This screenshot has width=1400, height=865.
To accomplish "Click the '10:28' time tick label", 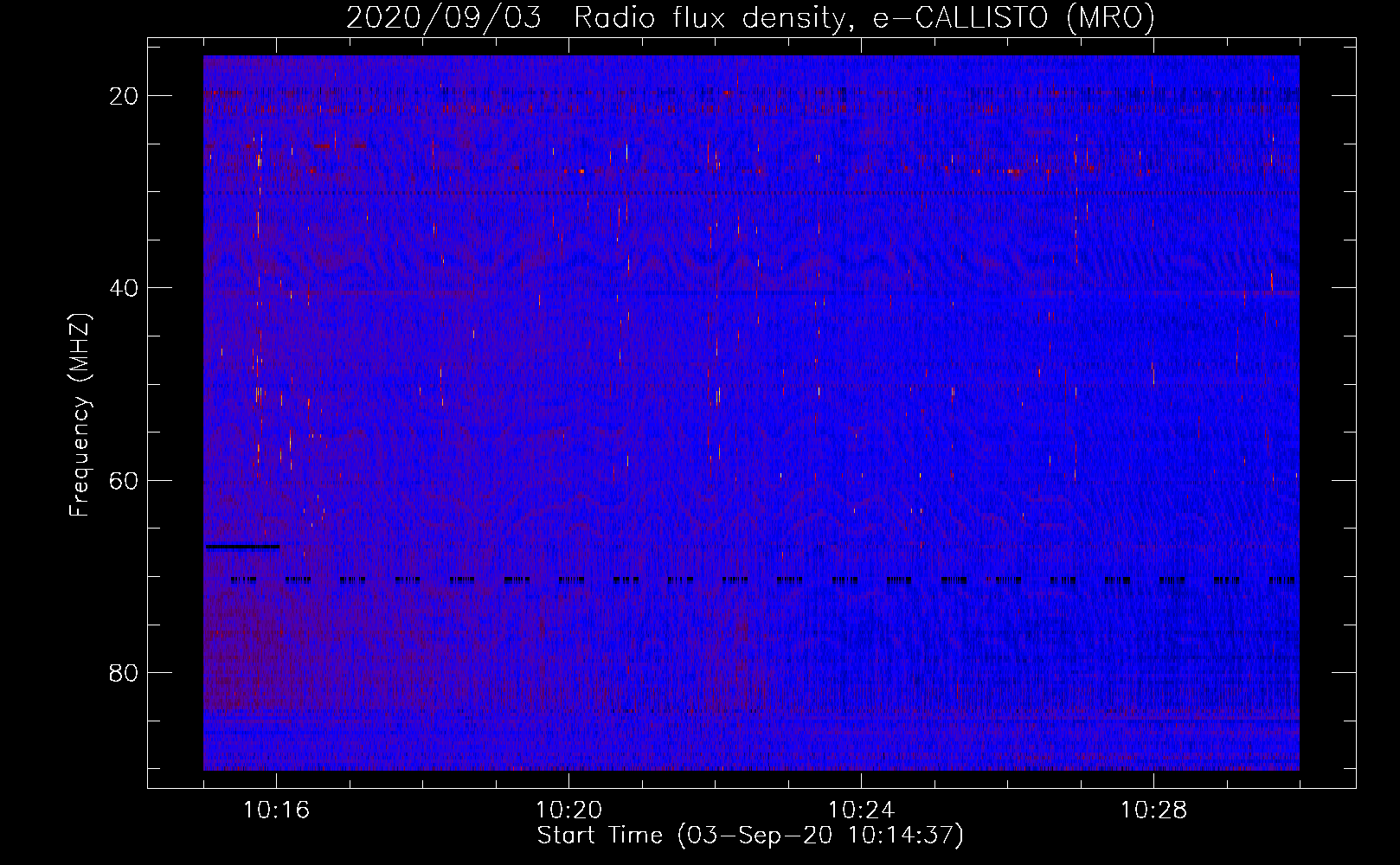I will pyautogui.click(x=1153, y=811).
